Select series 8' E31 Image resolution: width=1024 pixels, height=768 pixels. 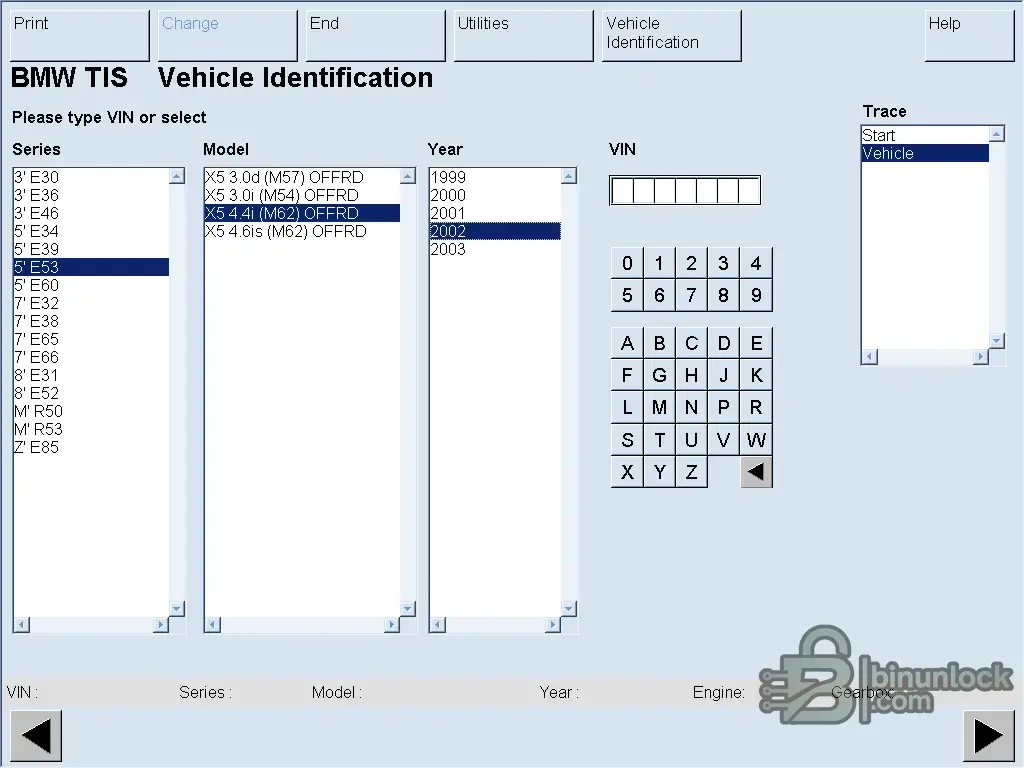[91, 375]
